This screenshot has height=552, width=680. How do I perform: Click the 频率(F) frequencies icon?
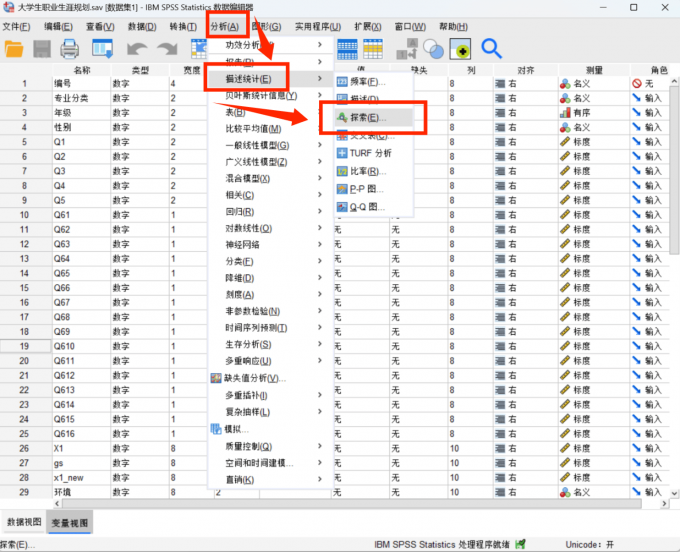pyautogui.click(x=342, y=82)
